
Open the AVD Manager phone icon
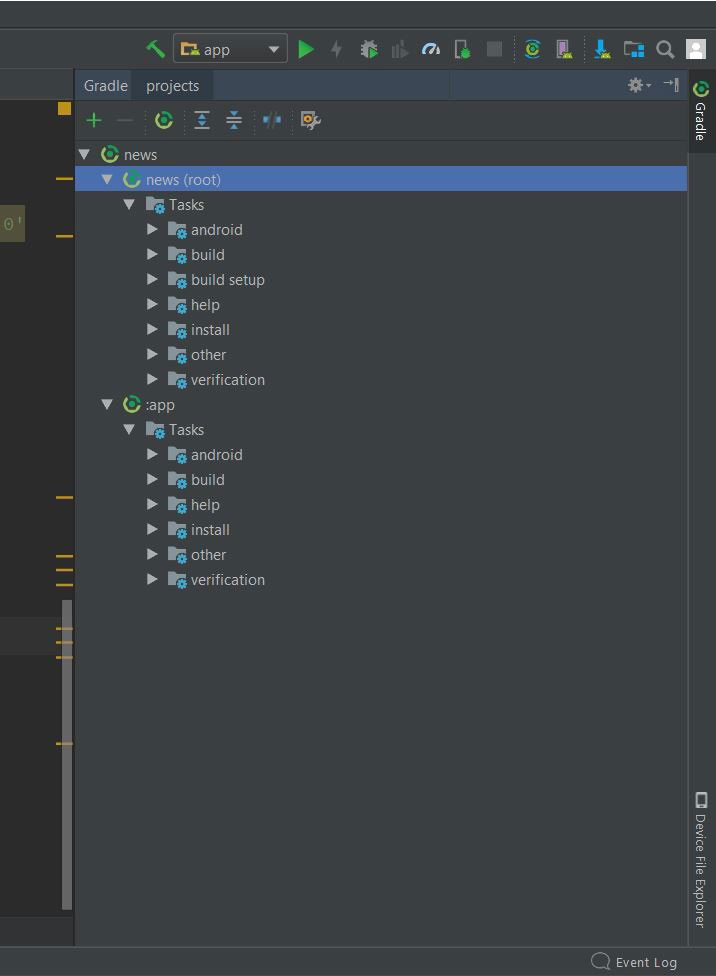pos(564,49)
